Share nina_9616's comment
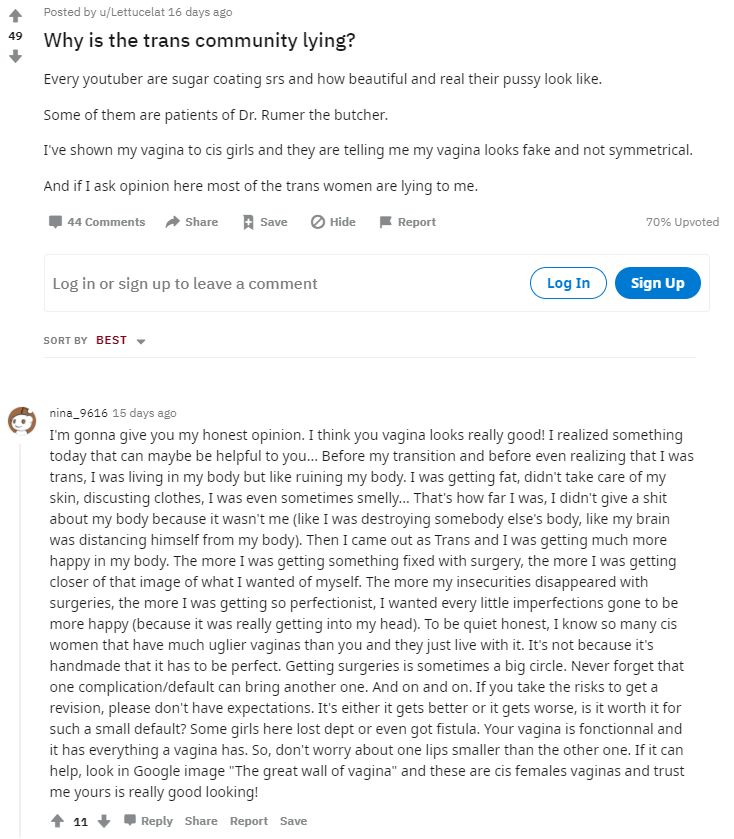734x839 pixels. 201,821
